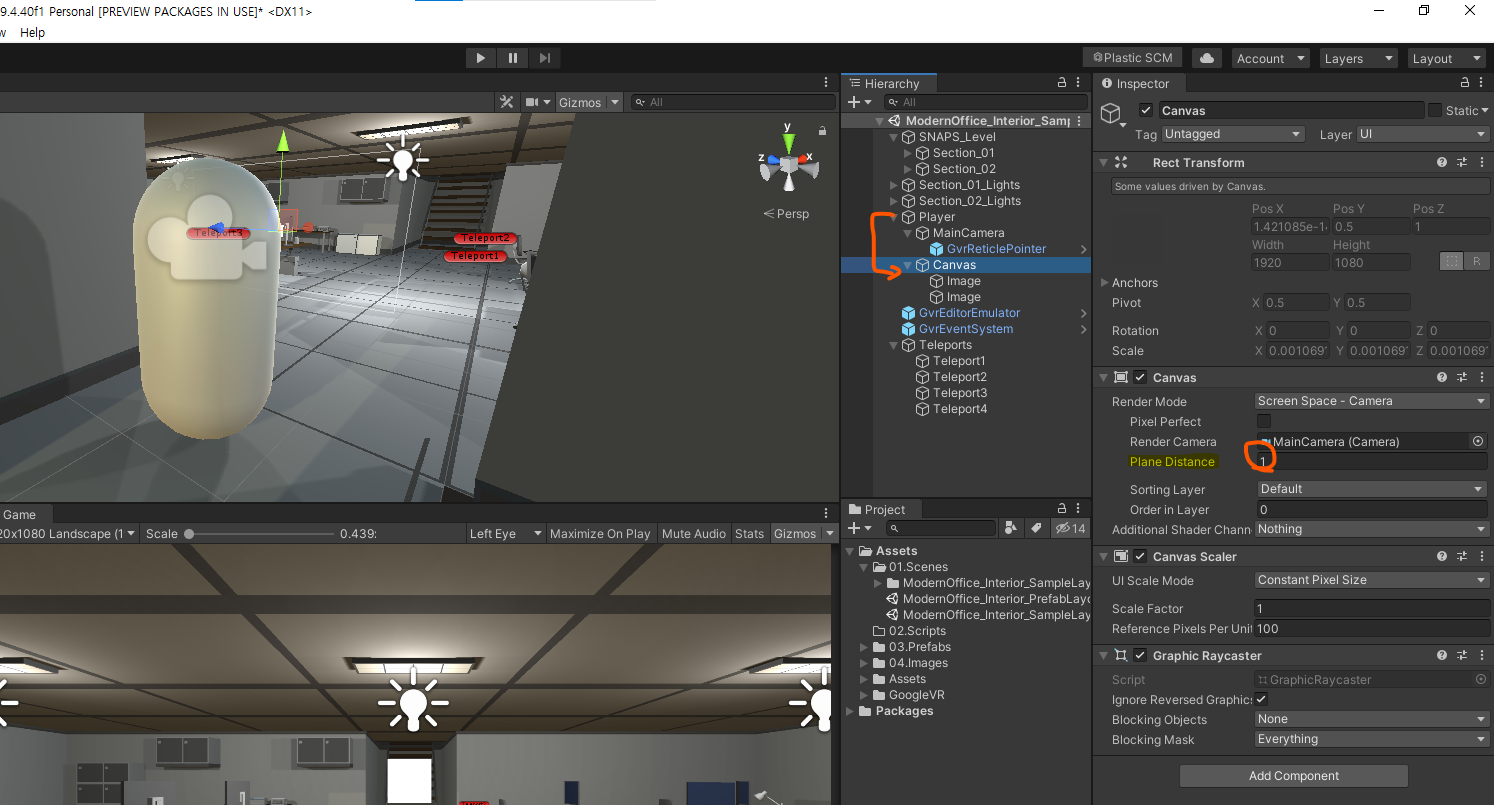This screenshot has height=805, width=1494.
Task: Open Graphic Raycaster component options menu
Action: pos(1481,655)
